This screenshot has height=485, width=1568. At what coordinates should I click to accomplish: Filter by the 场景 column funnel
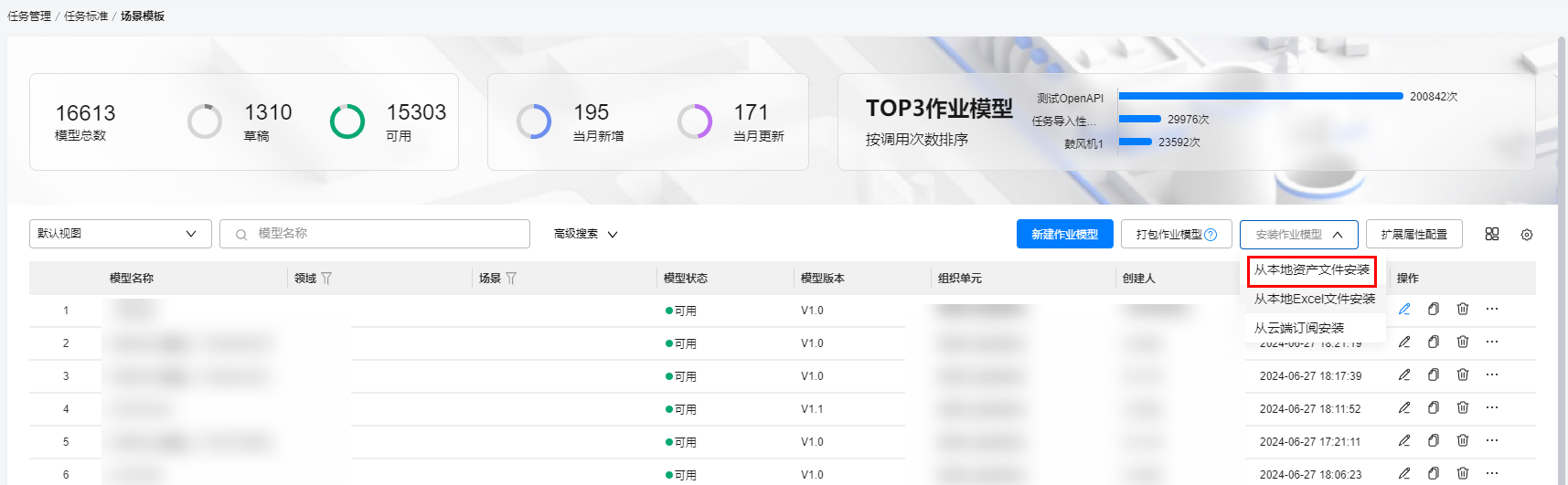pos(511,279)
